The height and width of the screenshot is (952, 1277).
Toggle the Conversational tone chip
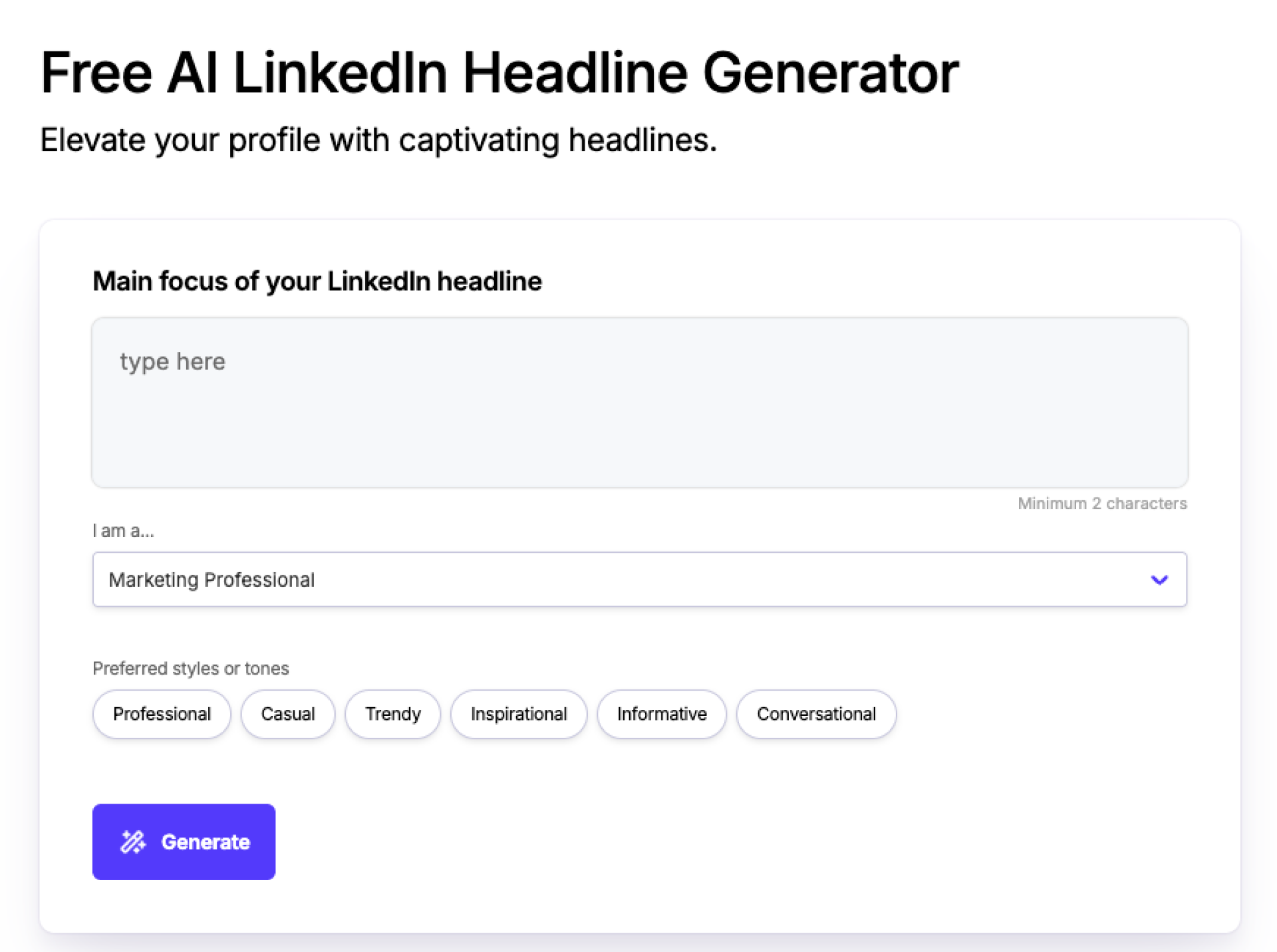(816, 714)
